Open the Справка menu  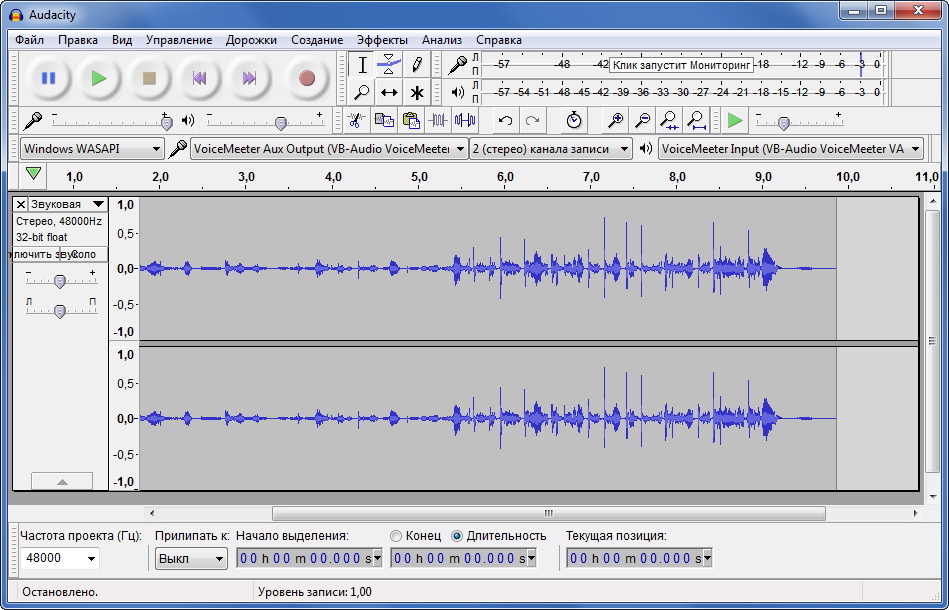pyautogui.click(x=499, y=40)
